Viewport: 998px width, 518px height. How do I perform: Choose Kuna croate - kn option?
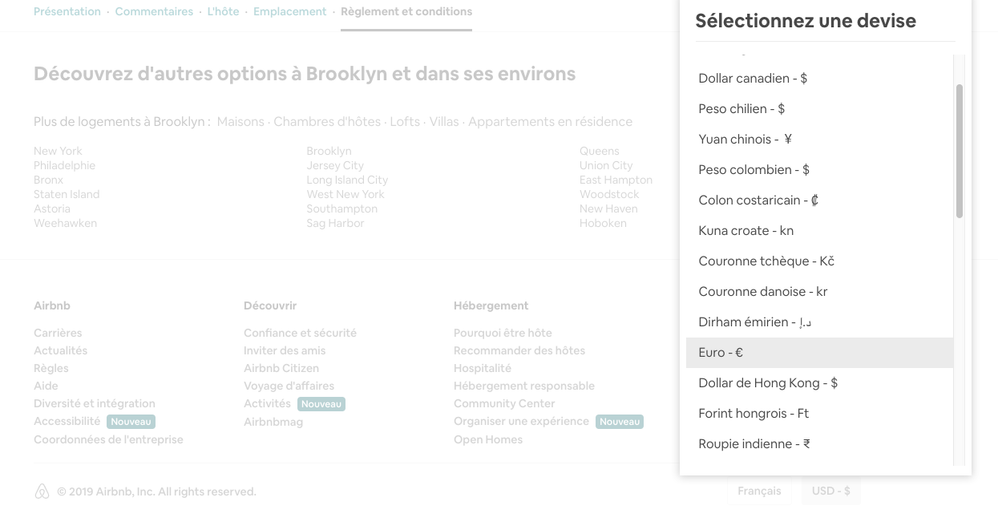pyautogui.click(x=746, y=231)
